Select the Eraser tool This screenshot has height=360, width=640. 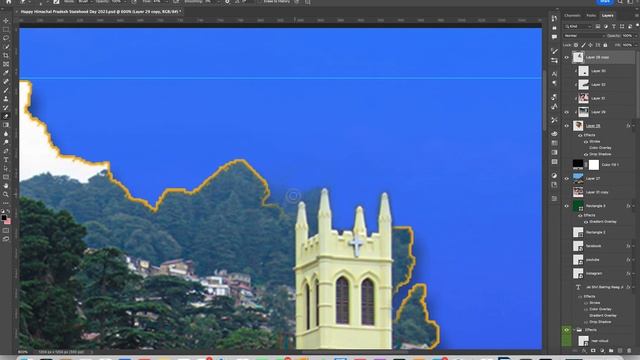tap(6, 116)
